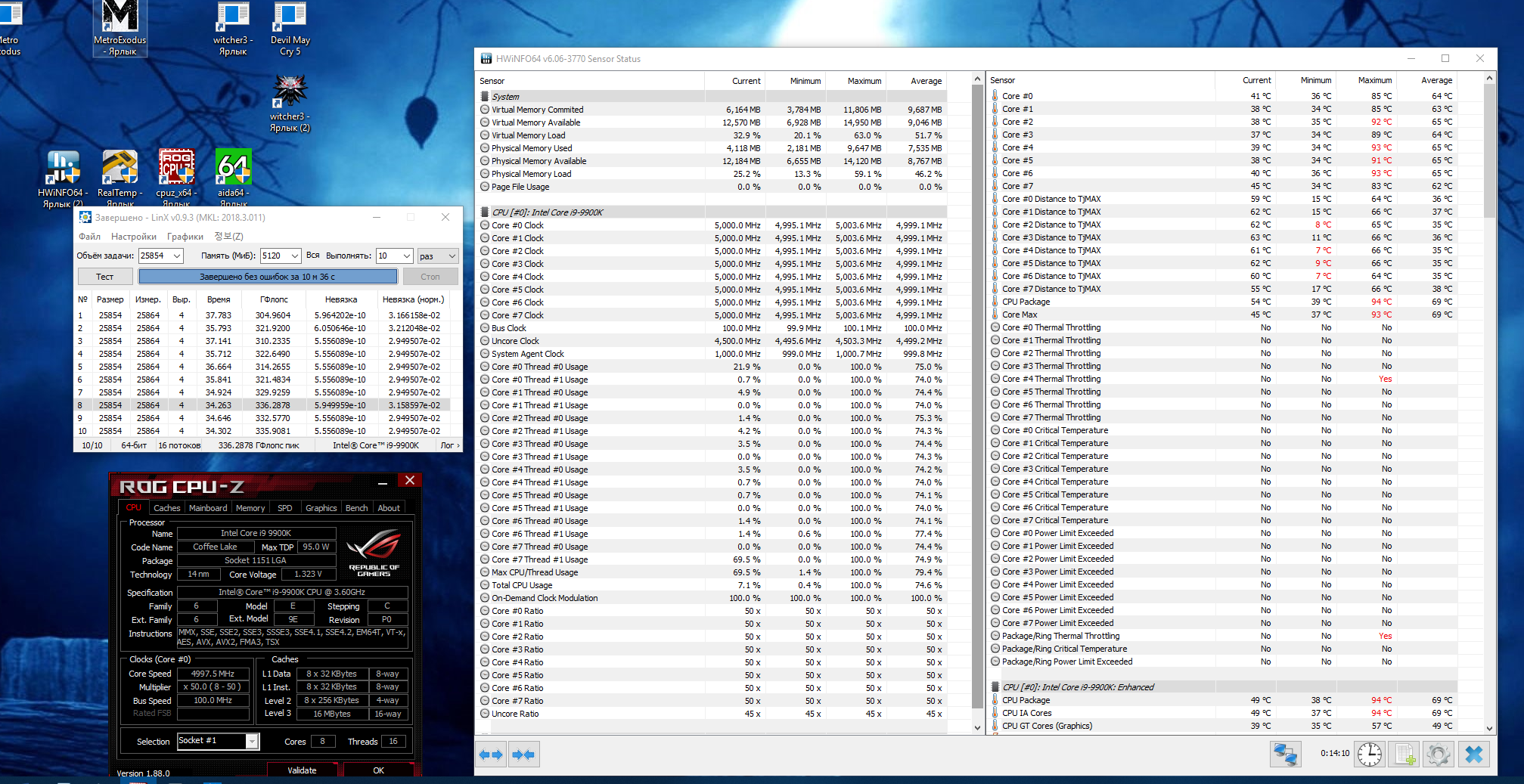The height and width of the screenshot is (784, 1524).
Task: Collapse the System sensor group
Action: tap(485, 97)
